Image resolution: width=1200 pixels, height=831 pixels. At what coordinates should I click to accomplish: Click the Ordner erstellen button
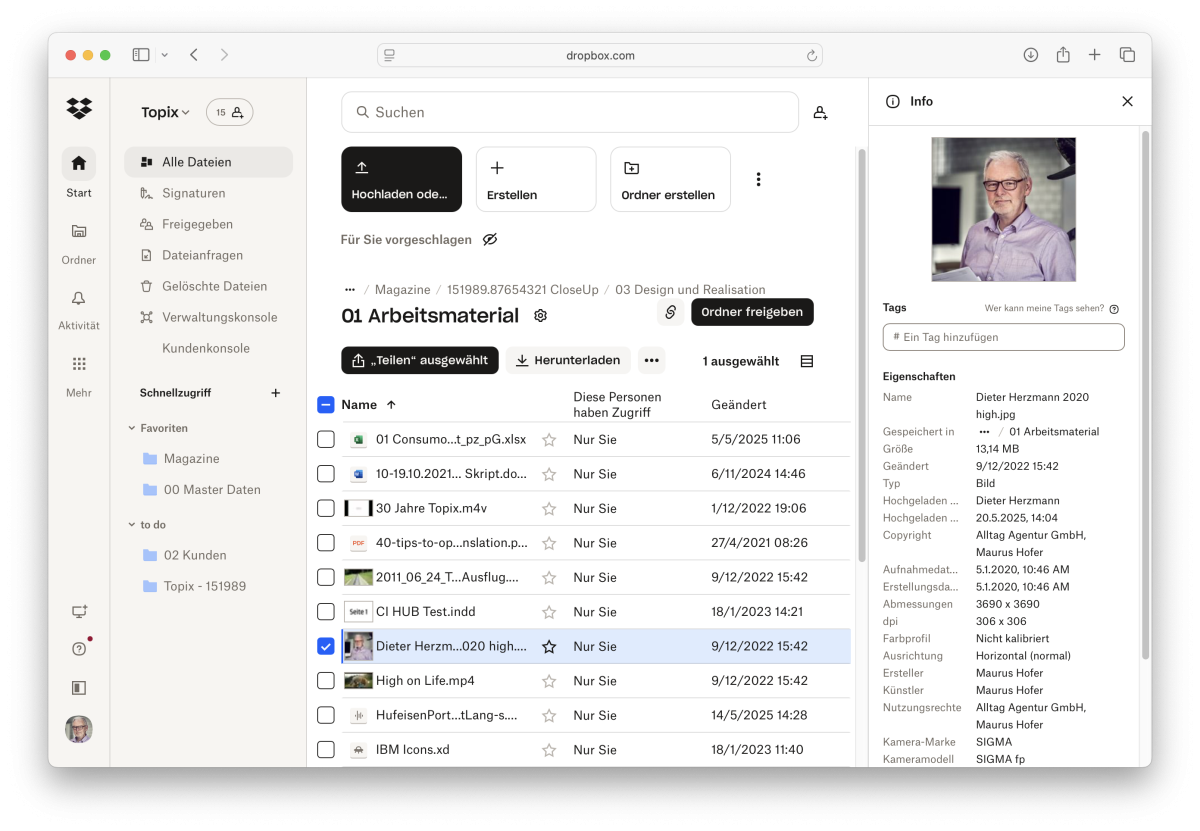click(x=670, y=180)
